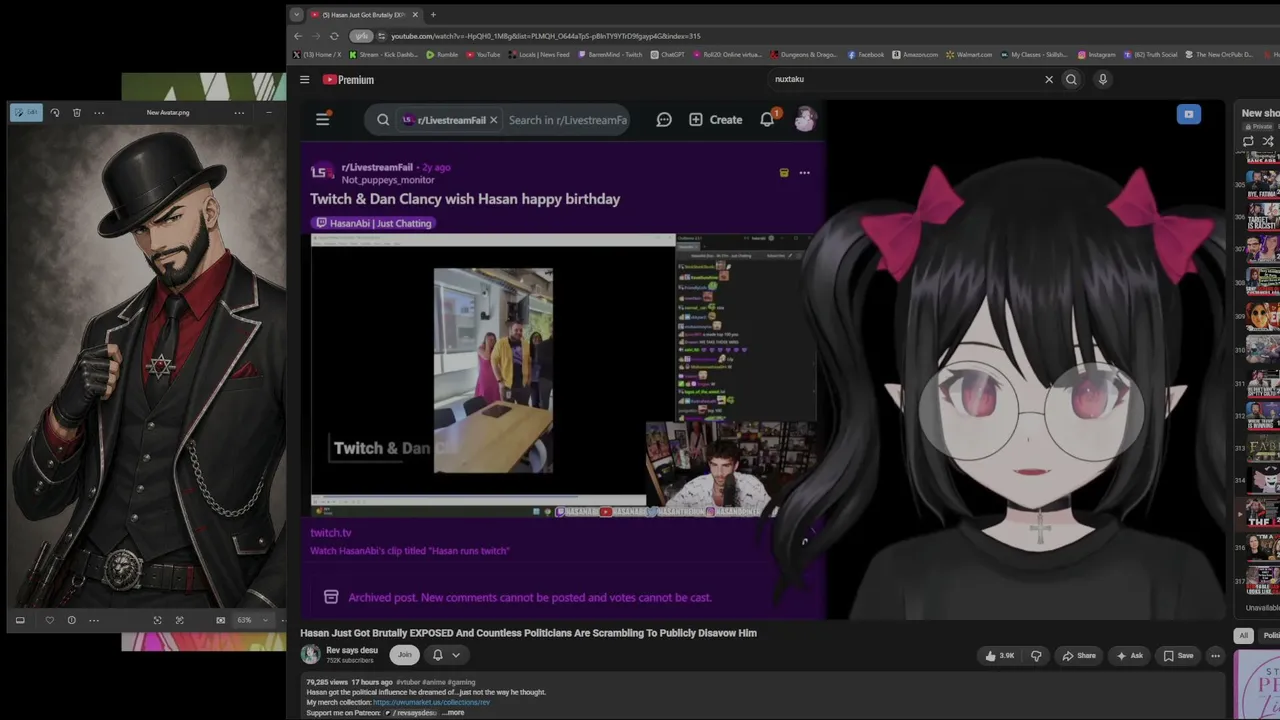Toggle playlist shuffle button
The height and width of the screenshot is (720, 1280).
pyautogui.click(x=1268, y=141)
